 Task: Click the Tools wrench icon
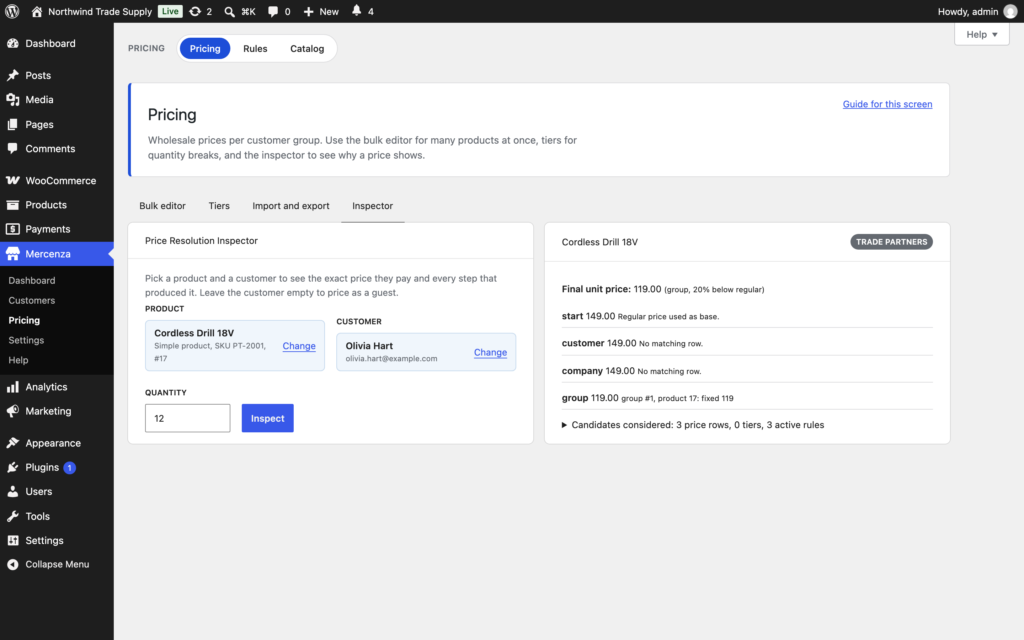(12, 516)
